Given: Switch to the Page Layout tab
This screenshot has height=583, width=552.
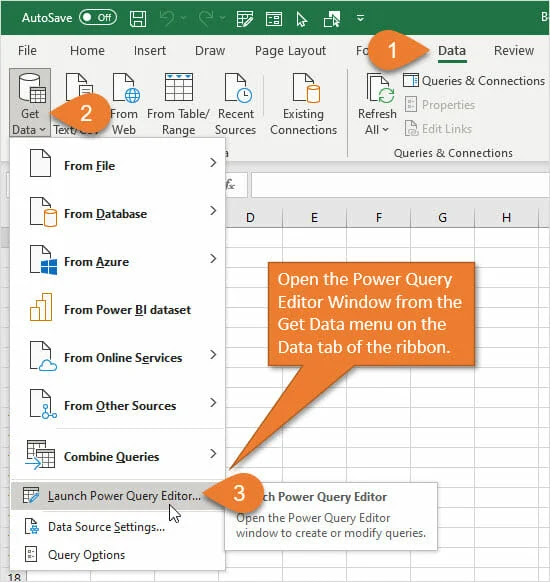Looking at the screenshot, I should click(x=290, y=51).
